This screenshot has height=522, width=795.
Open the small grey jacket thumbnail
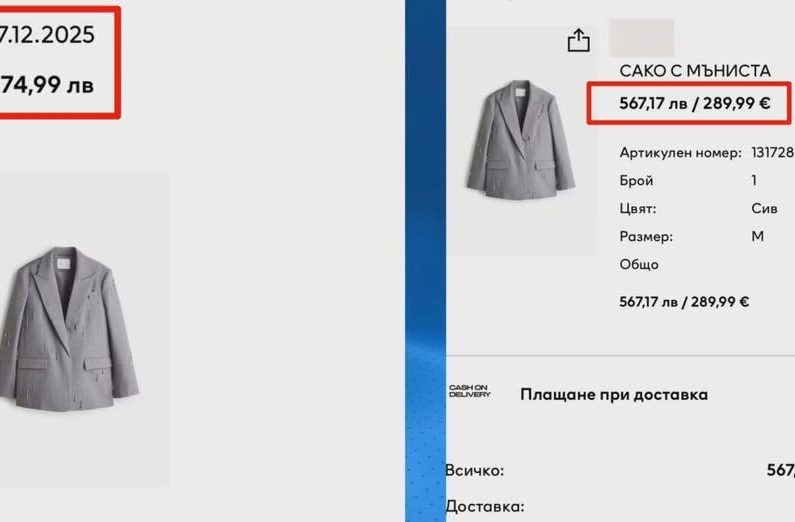click(520, 139)
